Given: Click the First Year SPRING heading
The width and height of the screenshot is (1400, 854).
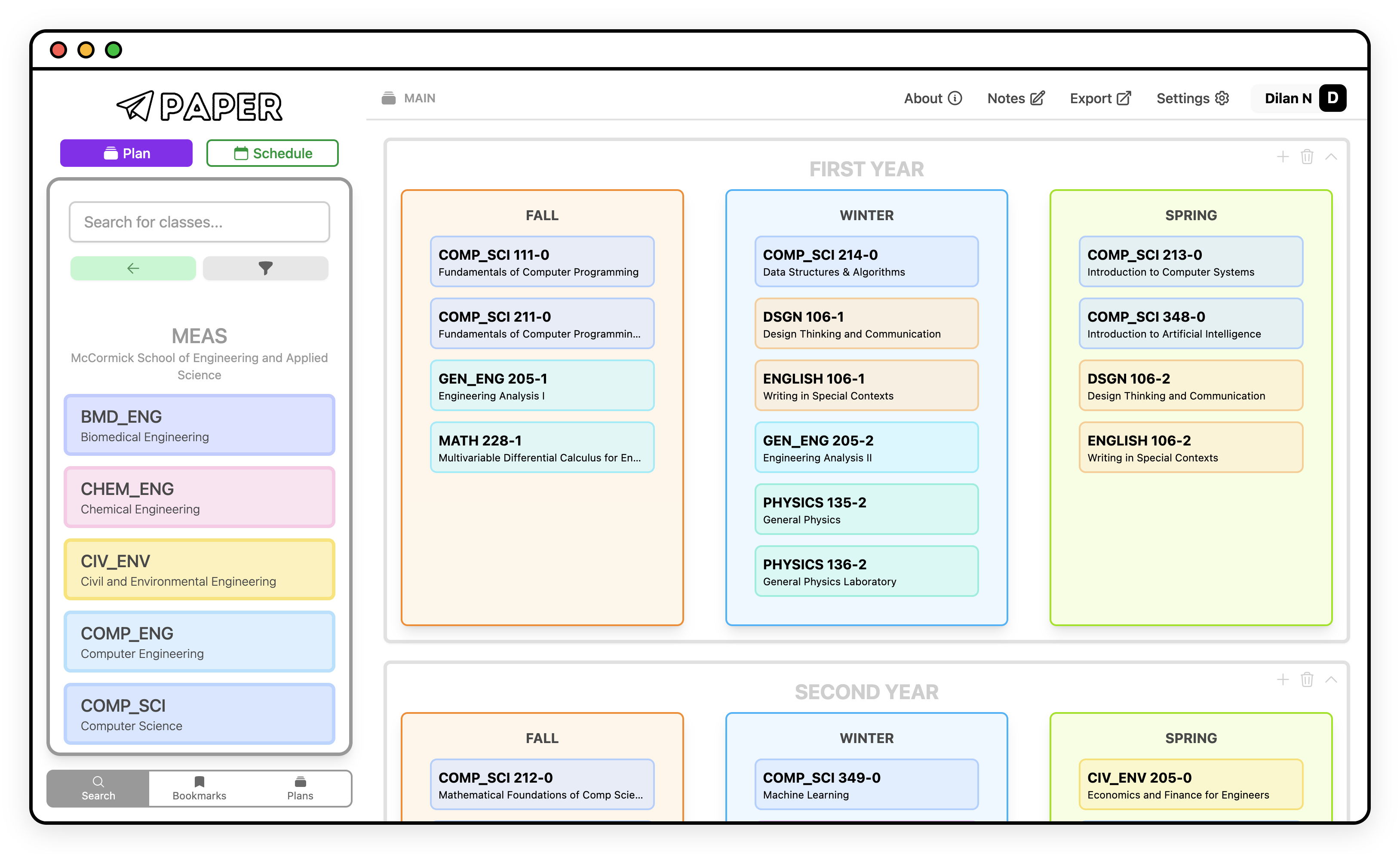Looking at the screenshot, I should (x=1191, y=215).
